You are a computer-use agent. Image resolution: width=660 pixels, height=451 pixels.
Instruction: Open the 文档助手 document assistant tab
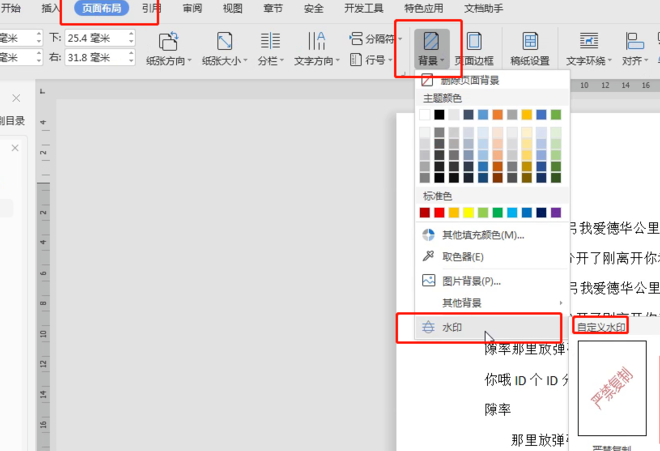[x=483, y=8]
